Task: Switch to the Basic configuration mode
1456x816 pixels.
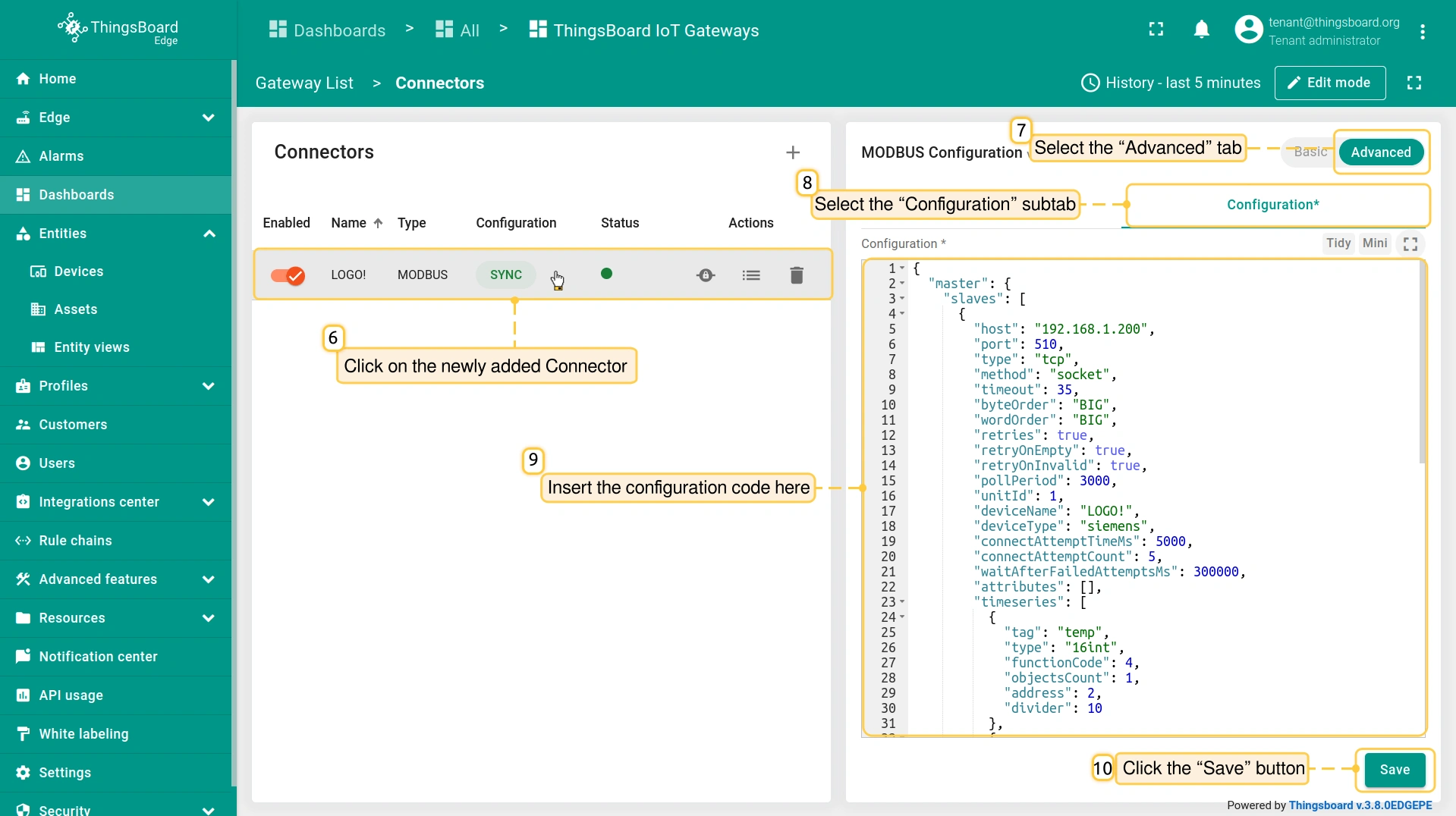Action: 1310,152
